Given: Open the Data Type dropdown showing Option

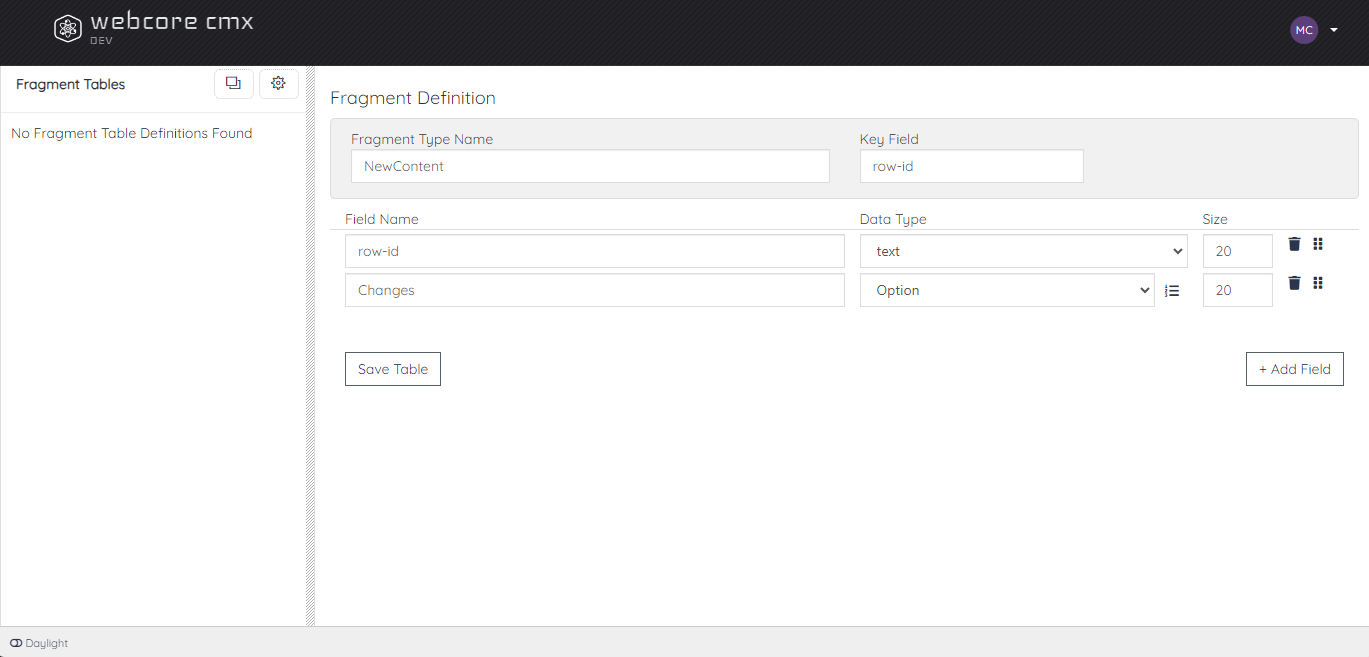Looking at the screenshot, I should pyautogui.click(x=1007, y=290).
